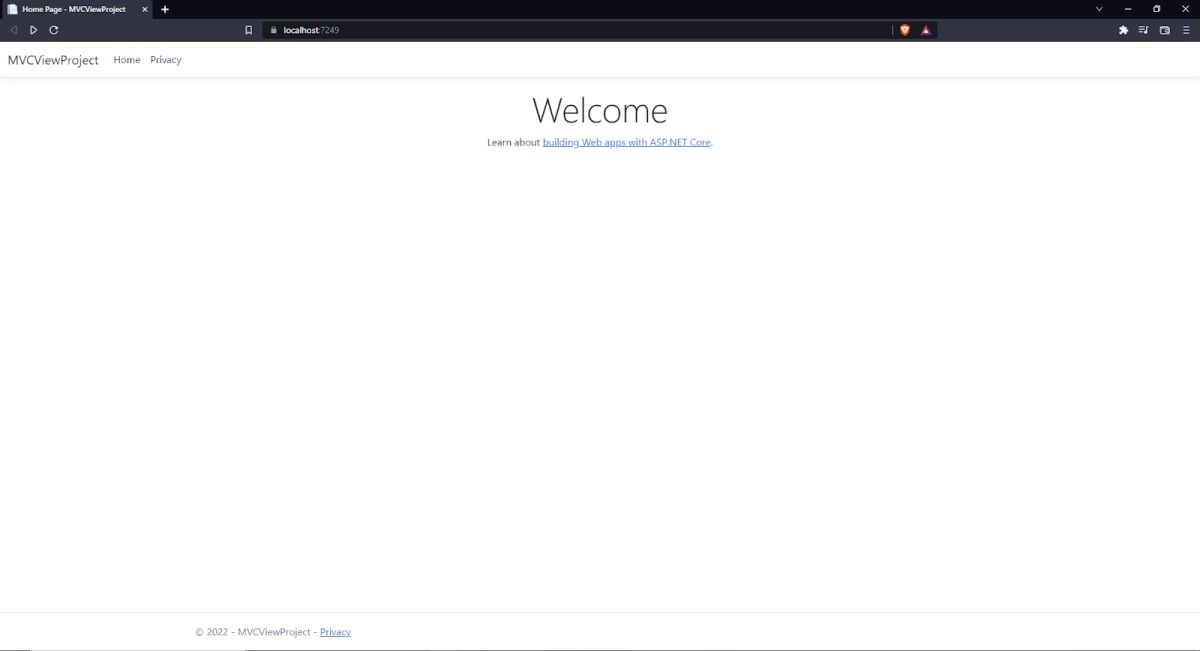Minimize the browser window
Image resolution: width=1200 pixels, height=651 pixels.
click(1128, 9)
